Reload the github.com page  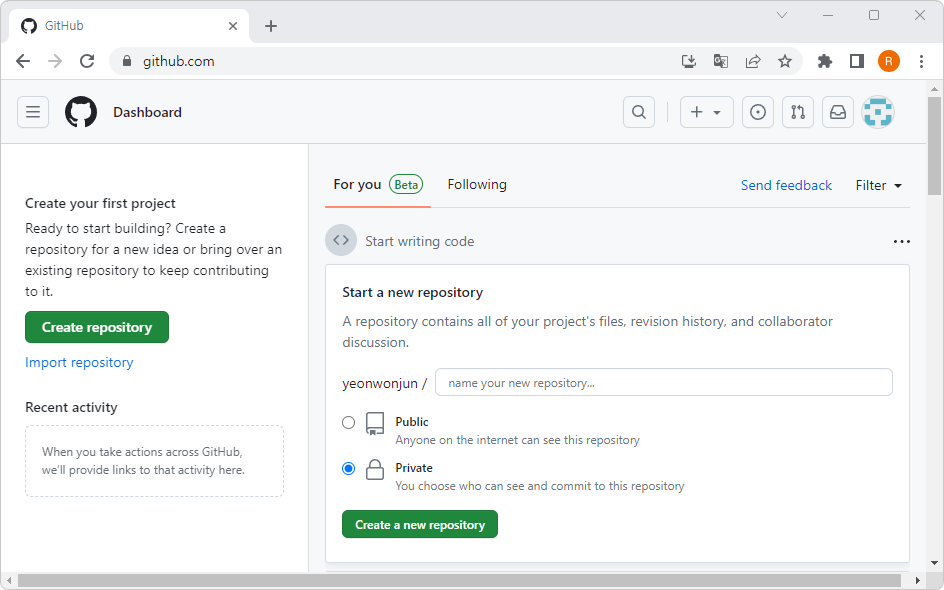coord(87,61)
